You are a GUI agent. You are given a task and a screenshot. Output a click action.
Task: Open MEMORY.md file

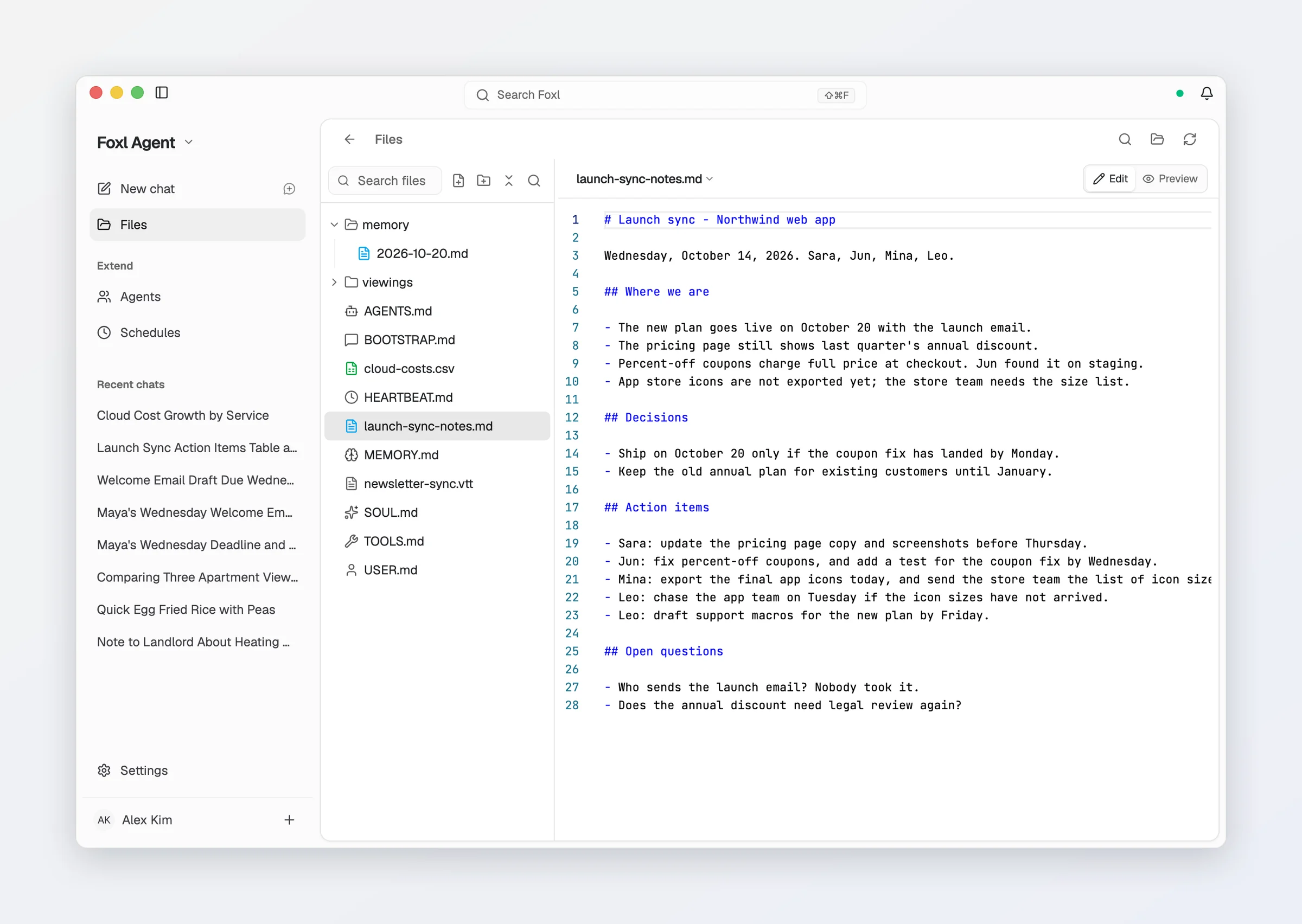[x=437, y=455]
